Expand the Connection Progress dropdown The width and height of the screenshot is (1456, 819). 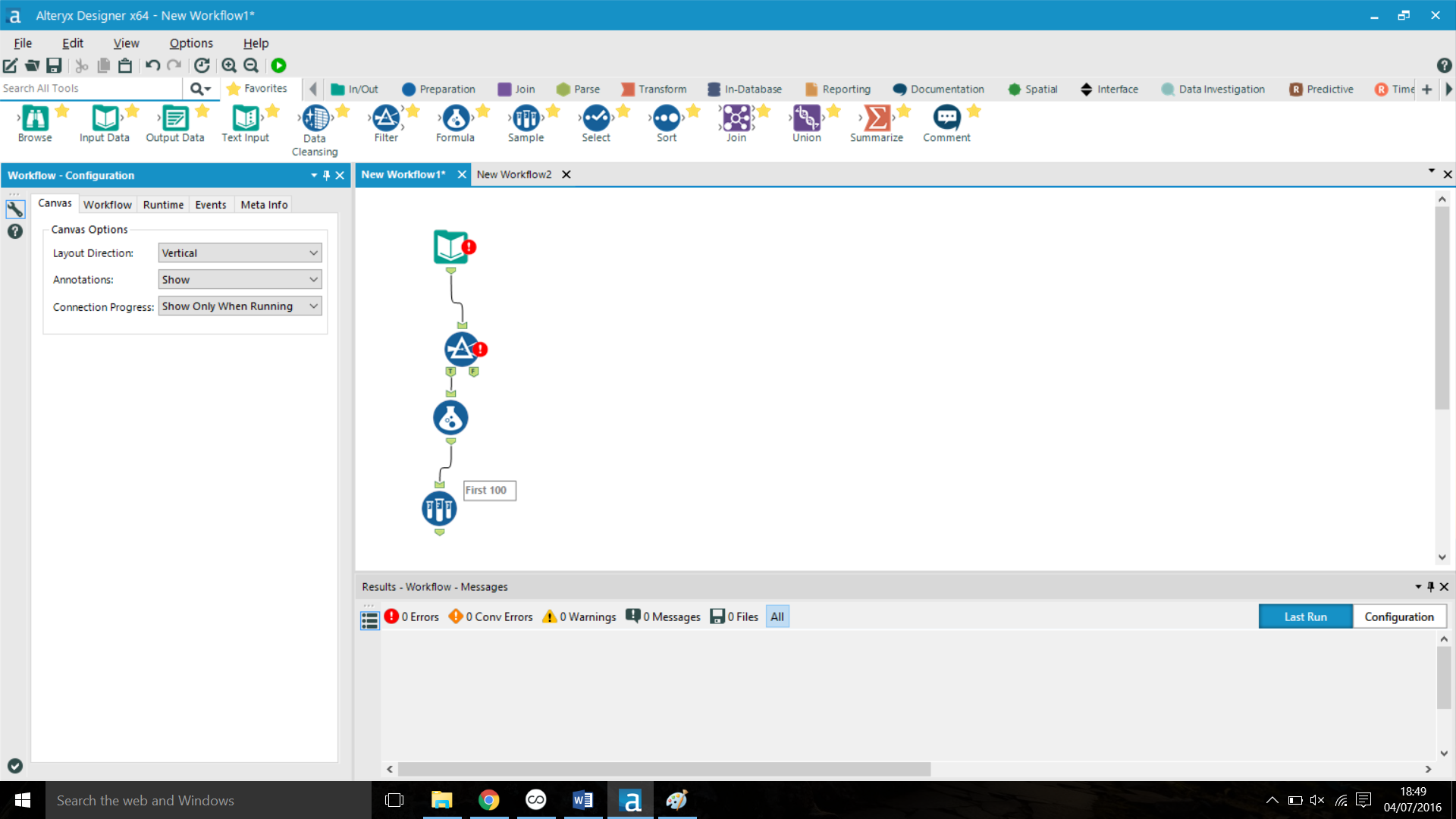tap(240, 306)
